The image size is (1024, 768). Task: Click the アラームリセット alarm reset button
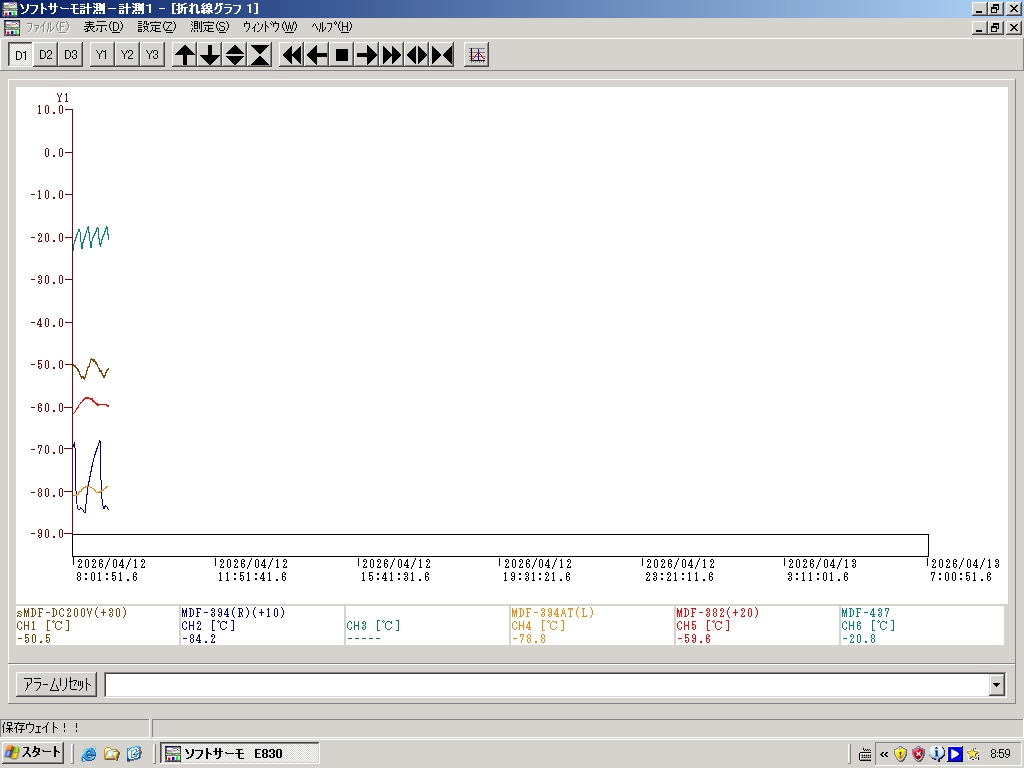click(x=57, y=685)
